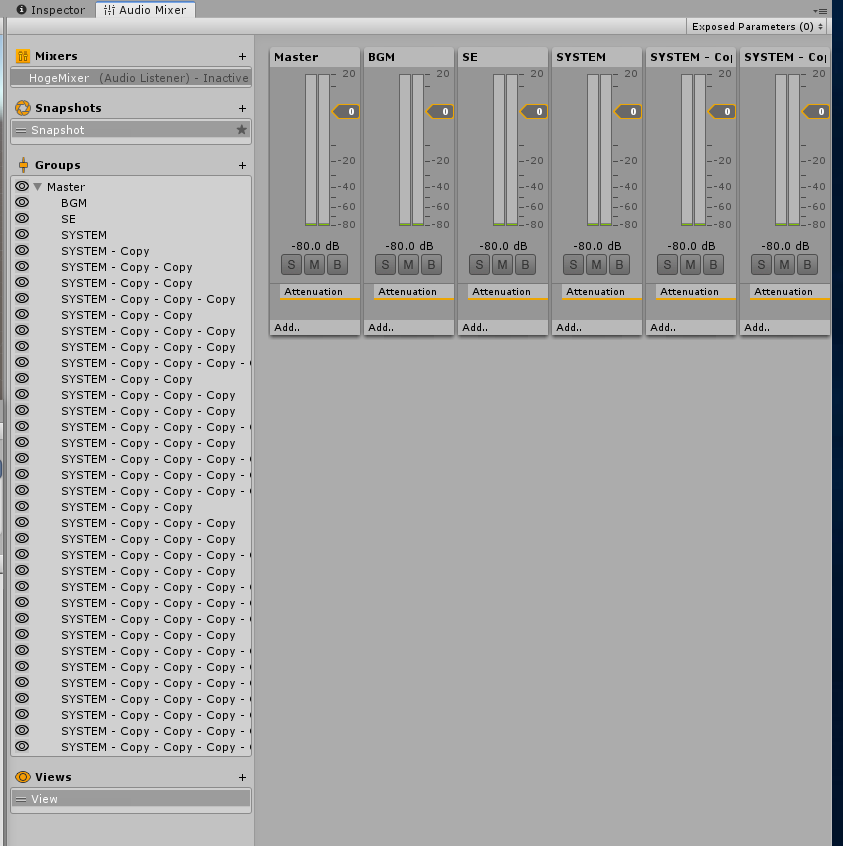Viewport: 843px width, 846px height.
Task: Add a new view with plus icon
Action: click(x=242, y=777)
